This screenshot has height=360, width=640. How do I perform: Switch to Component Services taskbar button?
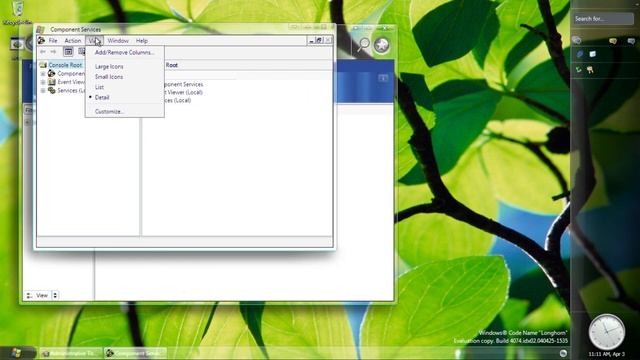[x=135, y=353]
